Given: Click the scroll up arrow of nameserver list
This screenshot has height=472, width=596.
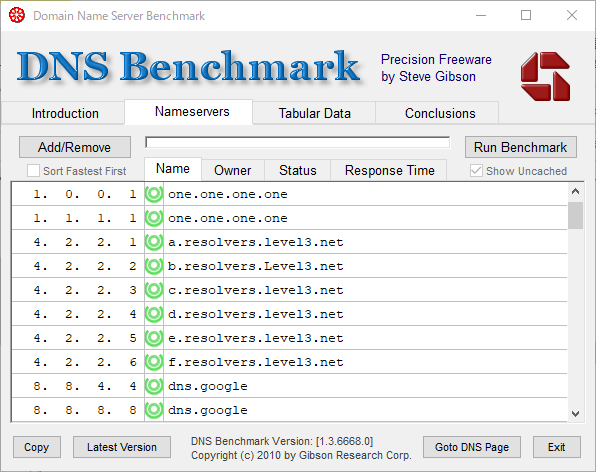Looking at the screenshot, I should (x=575, y=191).
